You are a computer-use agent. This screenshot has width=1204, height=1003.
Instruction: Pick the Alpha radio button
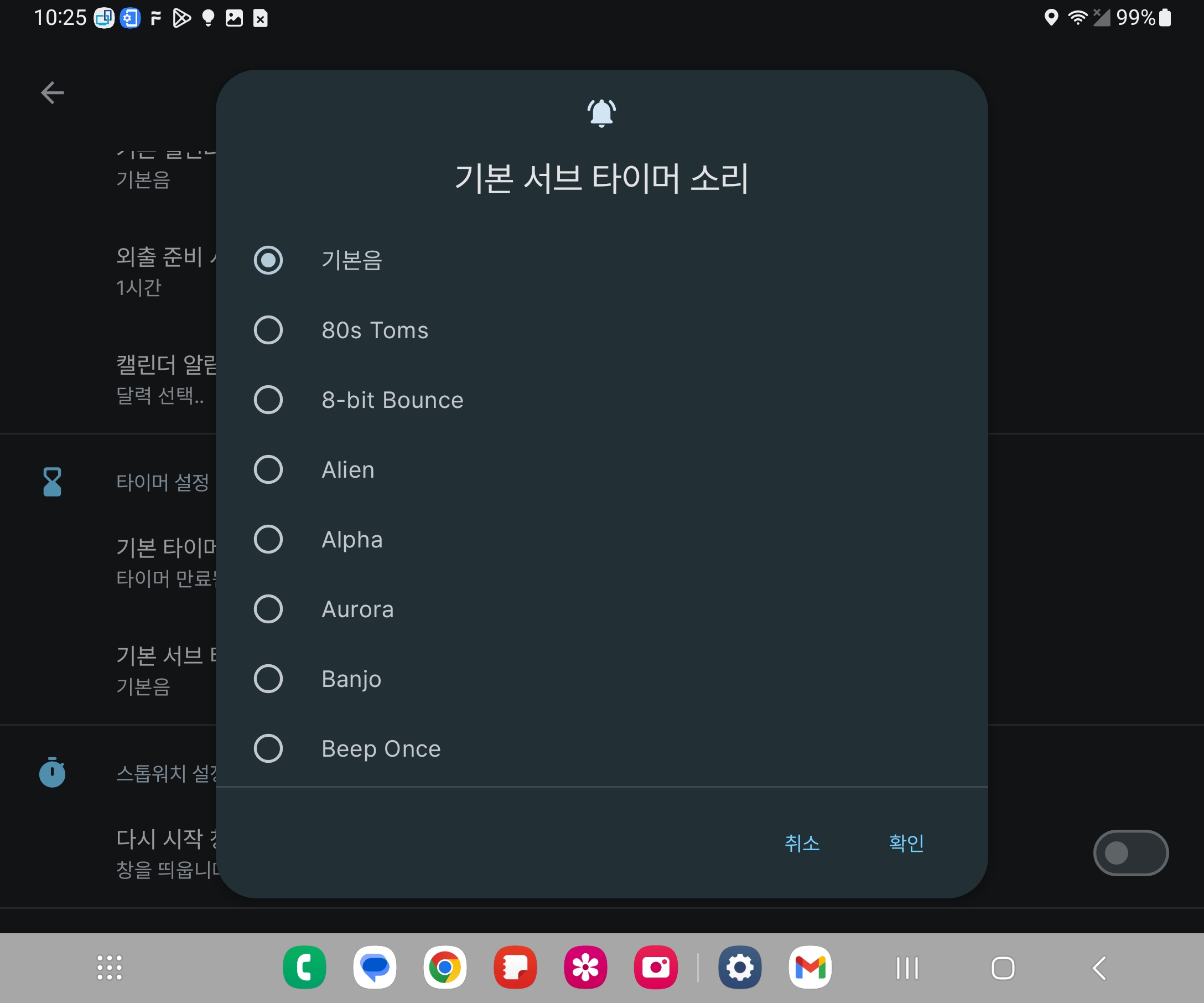[x=268, y=539]
